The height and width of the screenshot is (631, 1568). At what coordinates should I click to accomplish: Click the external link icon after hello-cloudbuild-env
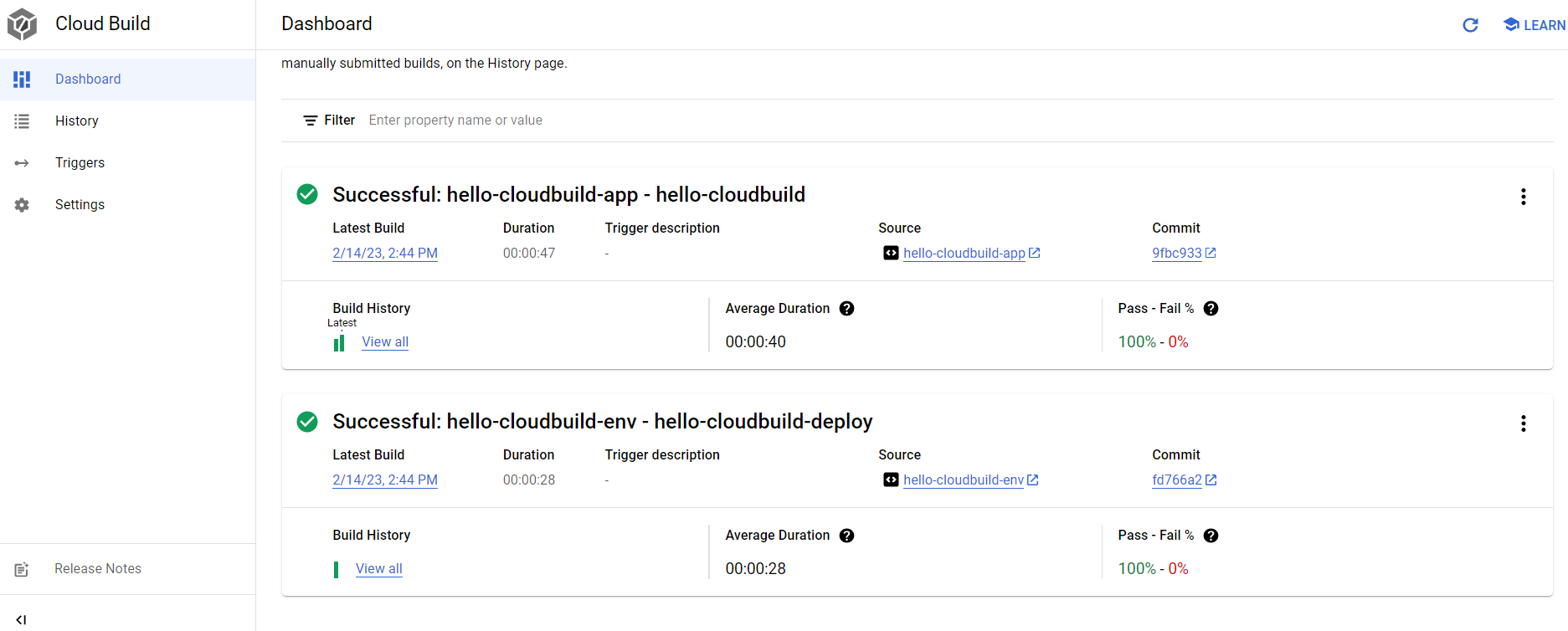click(1033, 480)
